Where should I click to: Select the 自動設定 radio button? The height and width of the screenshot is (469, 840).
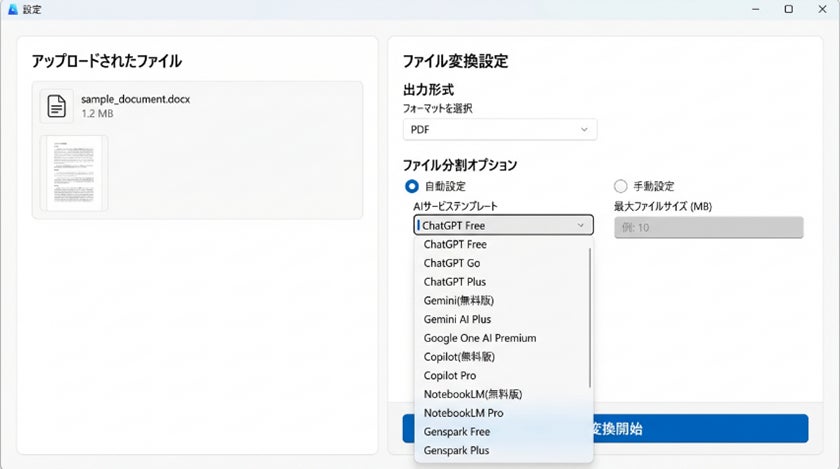coord(412,186)
